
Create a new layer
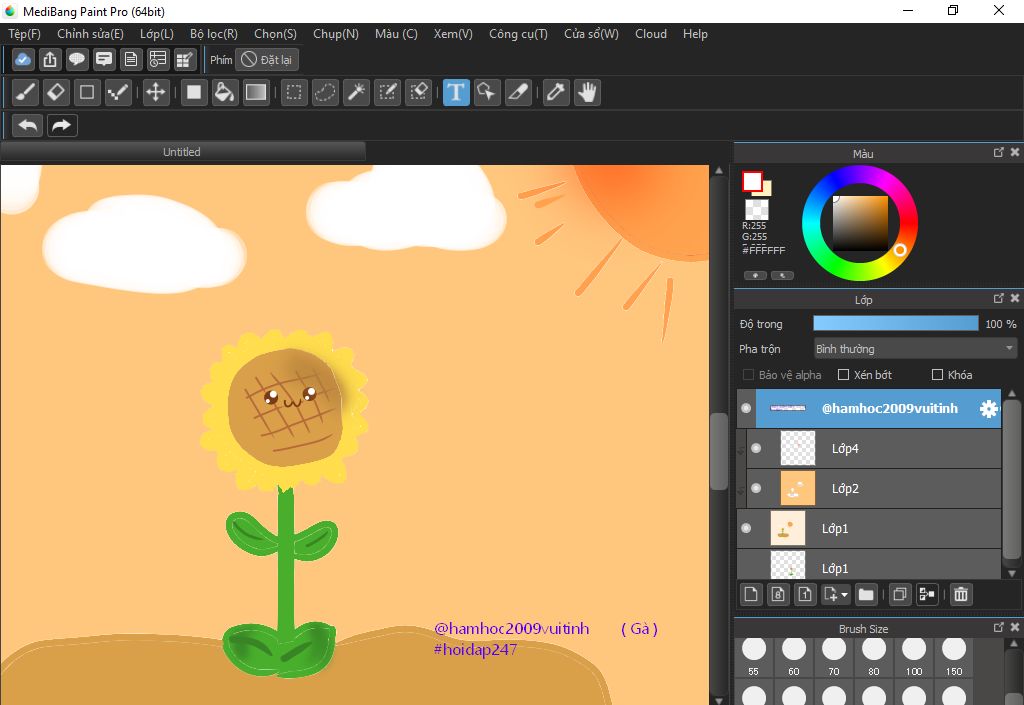pyautogui.click(x=751, y=594)
